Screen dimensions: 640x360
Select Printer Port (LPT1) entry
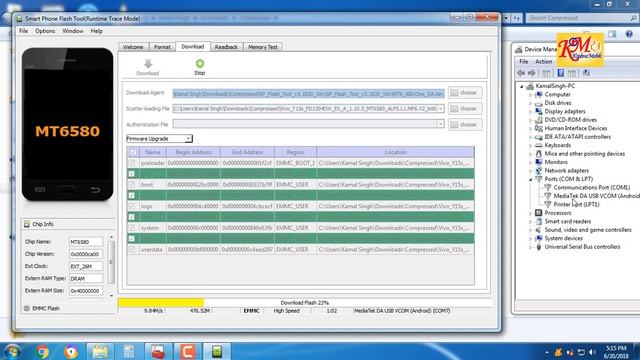click(572, 204)
